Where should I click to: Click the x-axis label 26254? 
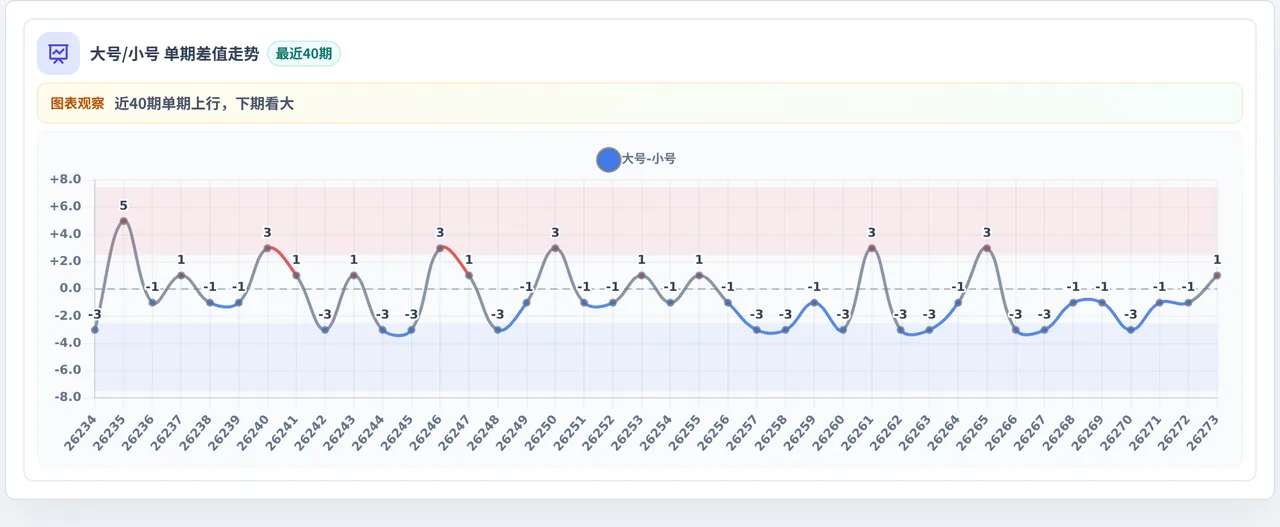(x=656, y=433)
